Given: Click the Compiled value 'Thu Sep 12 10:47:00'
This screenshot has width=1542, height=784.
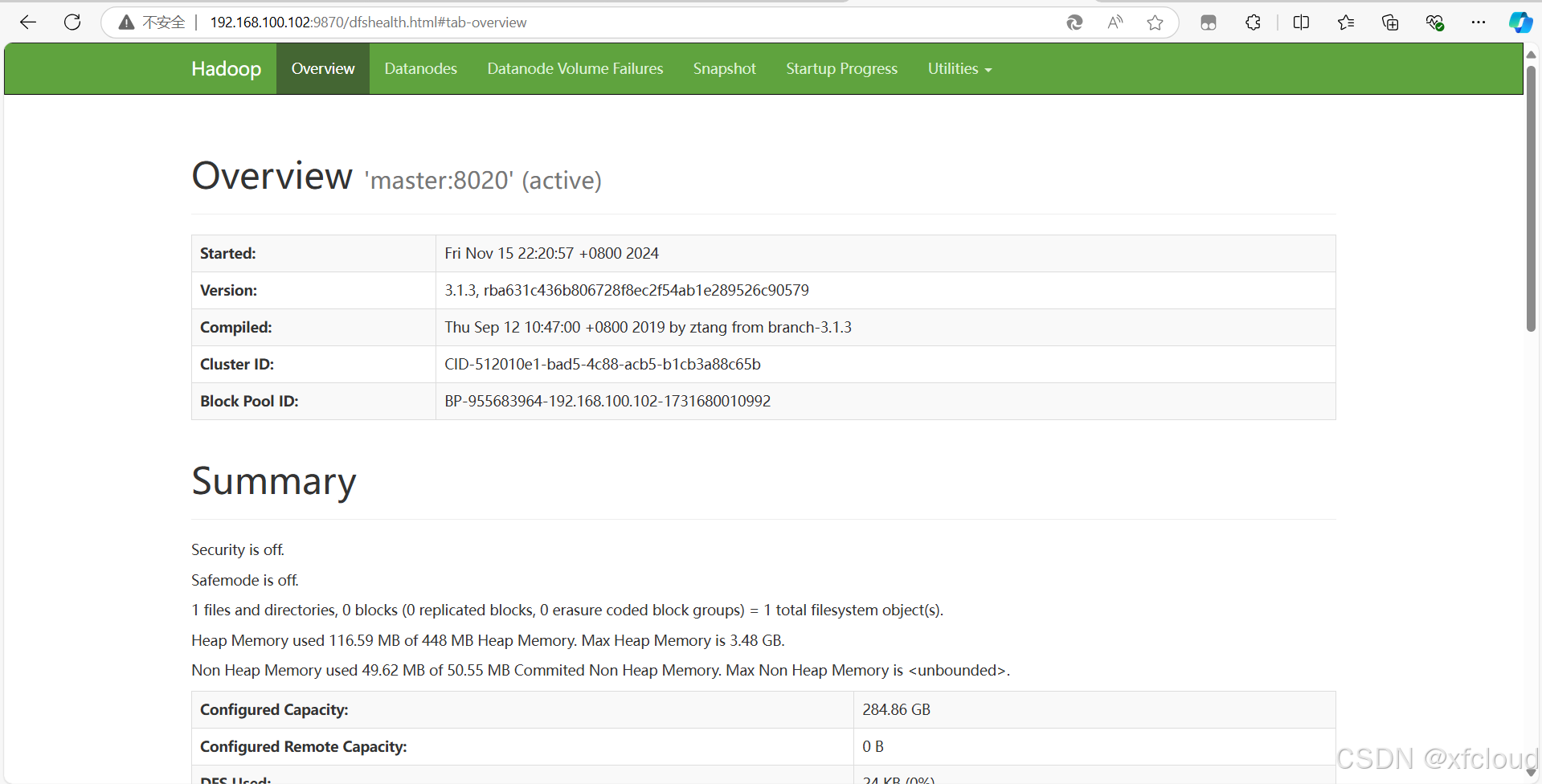Looking at the screenshot, I should (648, 327).
